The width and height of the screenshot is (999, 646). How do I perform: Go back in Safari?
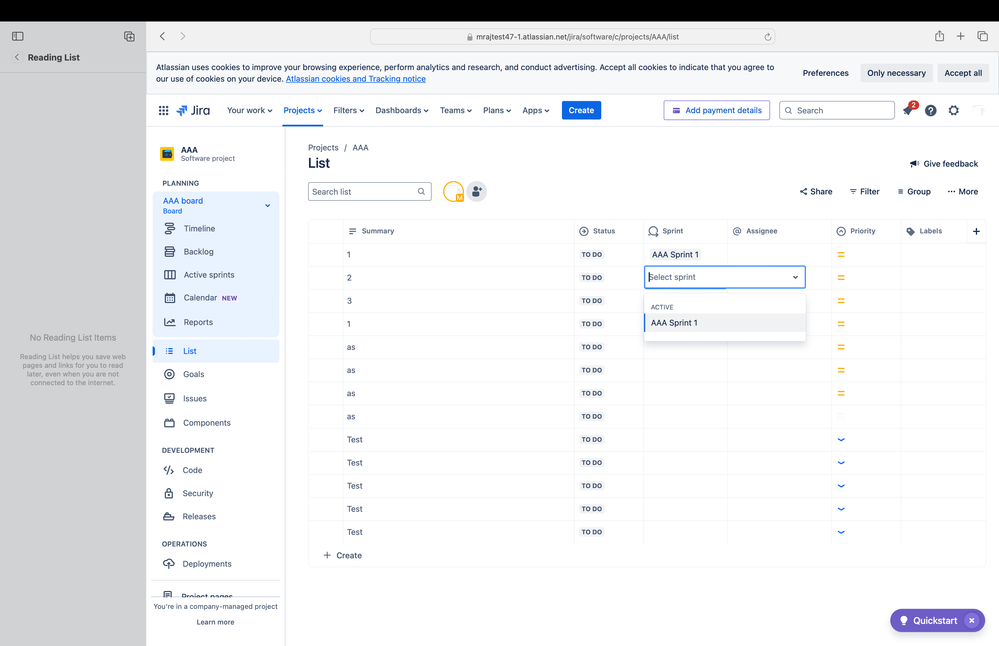(x=162, y=36)
